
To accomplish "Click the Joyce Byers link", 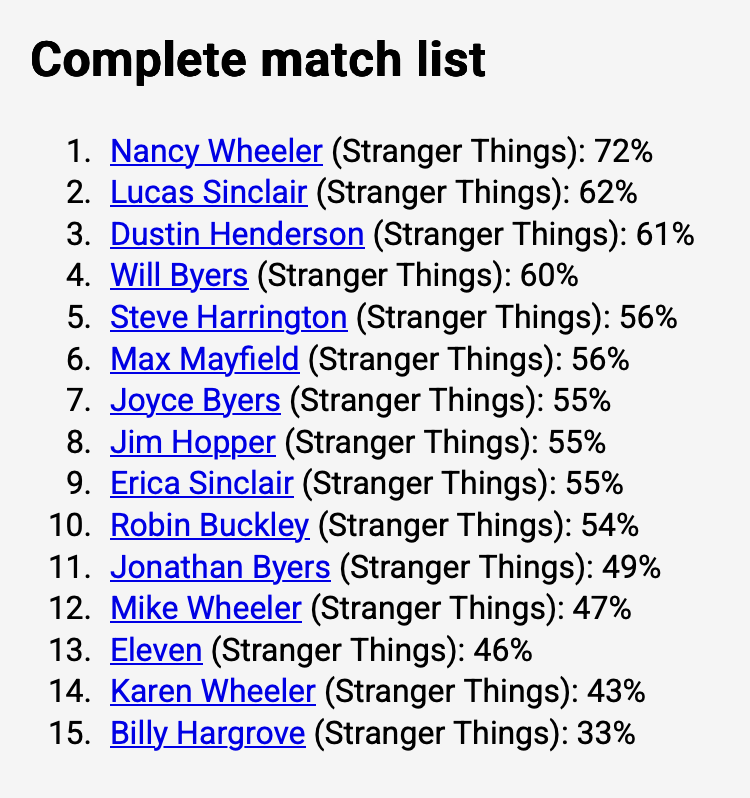I will click(195, 400).
